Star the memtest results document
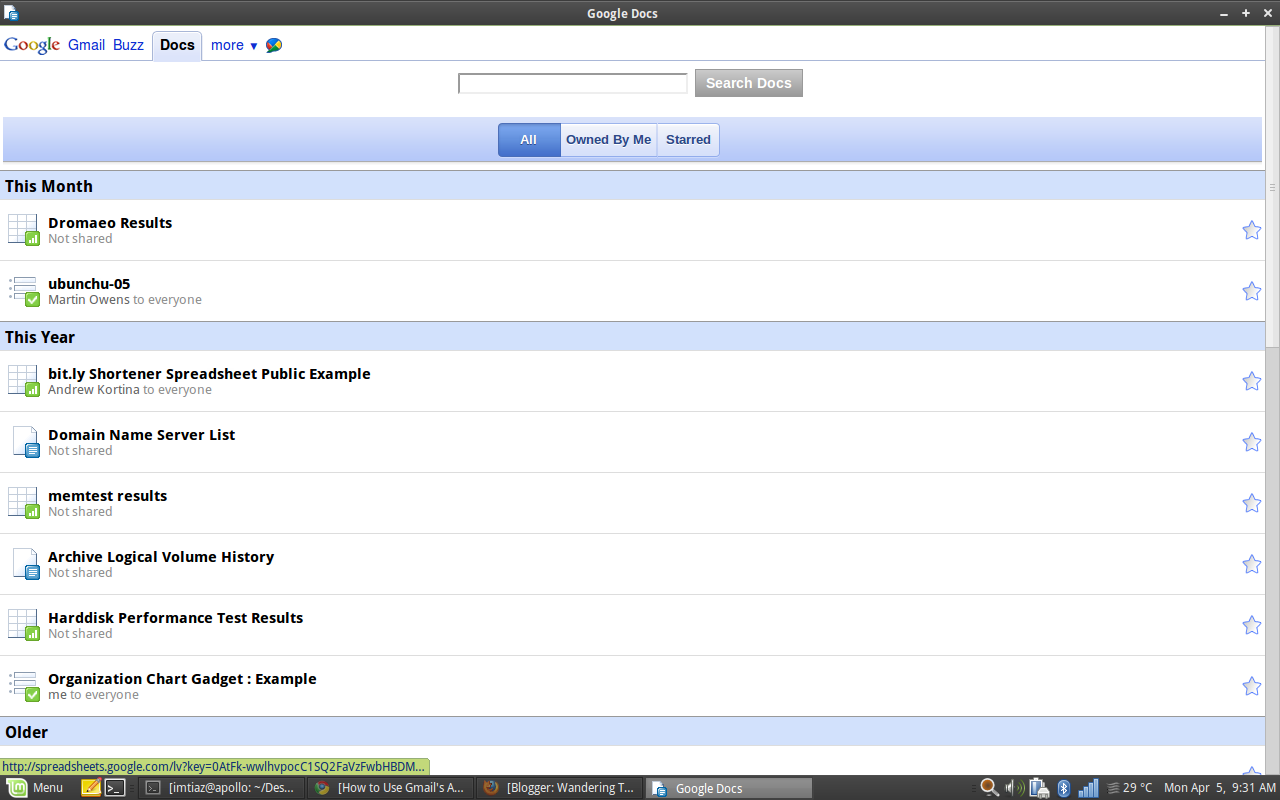1280x800 pixels. tap(1251, 503)
